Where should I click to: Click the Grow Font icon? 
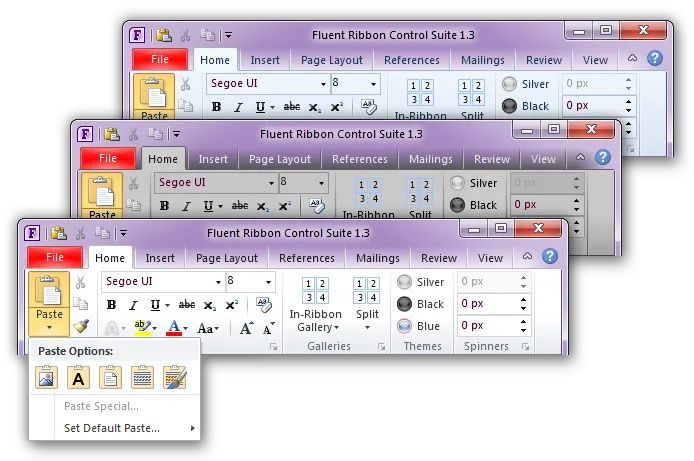(x=247, y=328)
